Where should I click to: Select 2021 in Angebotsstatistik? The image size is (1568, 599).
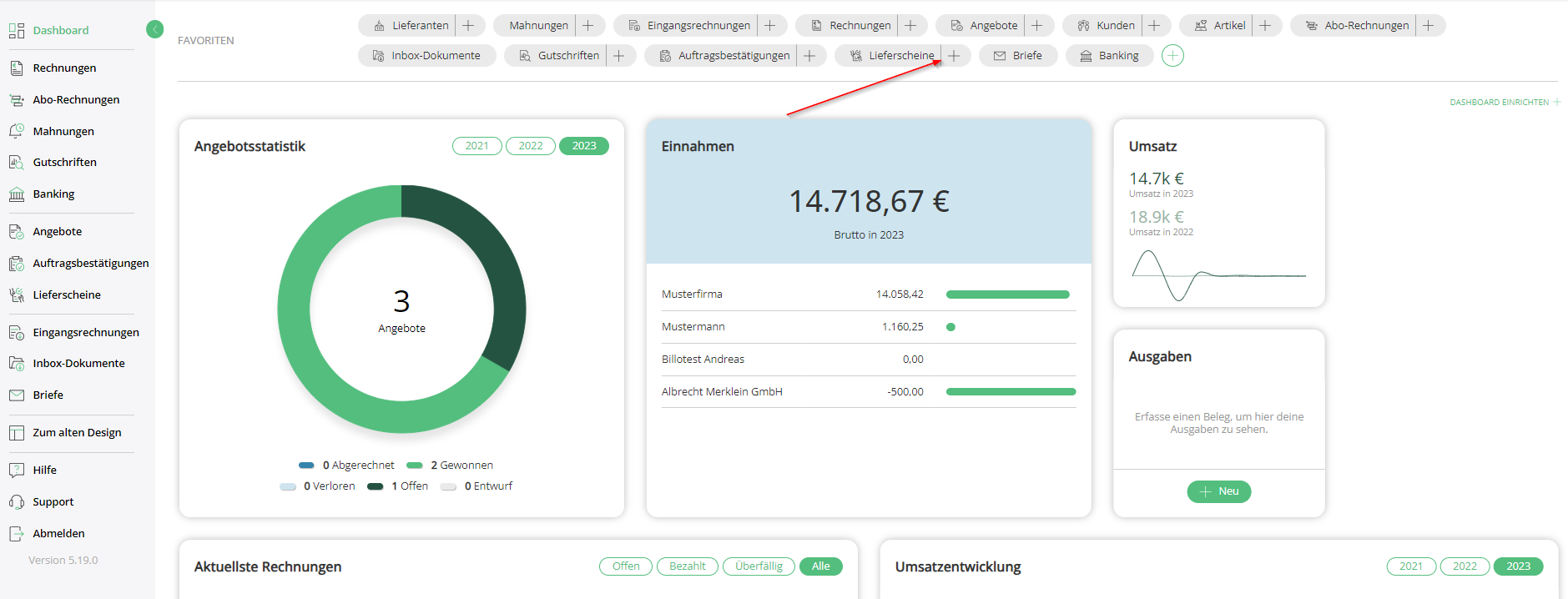pyautogui.click(x=477, y=146)
